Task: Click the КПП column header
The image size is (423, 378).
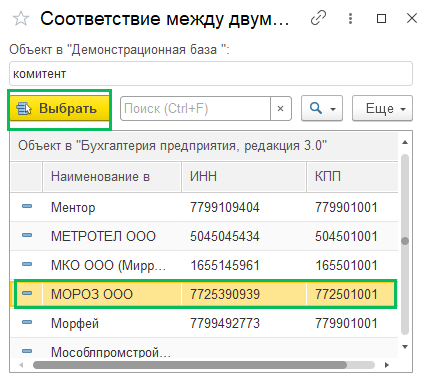Action: pos(353,177)
